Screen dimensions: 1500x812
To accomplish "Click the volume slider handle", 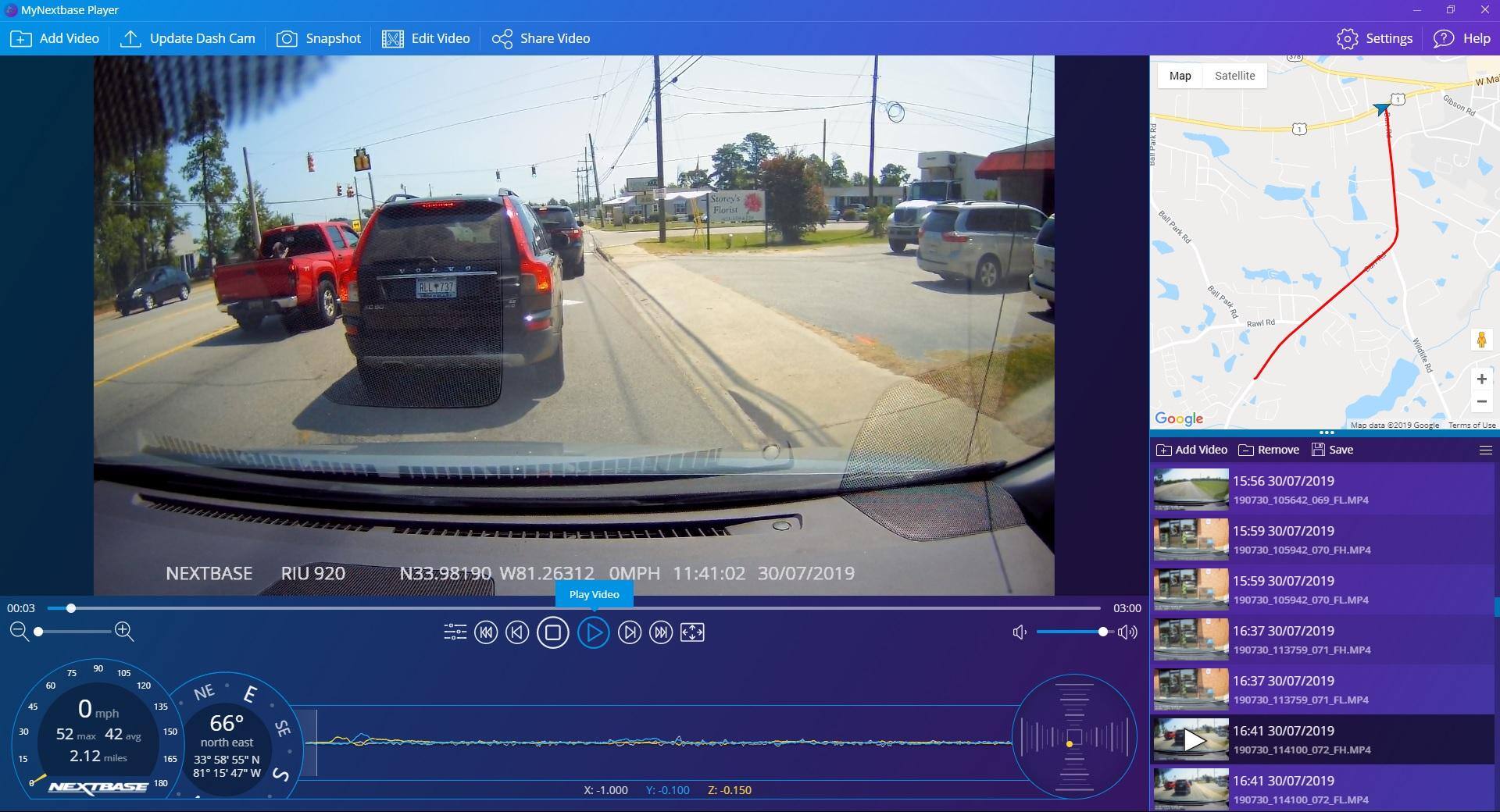I will pyautogui.click(x=1102, y=632).
